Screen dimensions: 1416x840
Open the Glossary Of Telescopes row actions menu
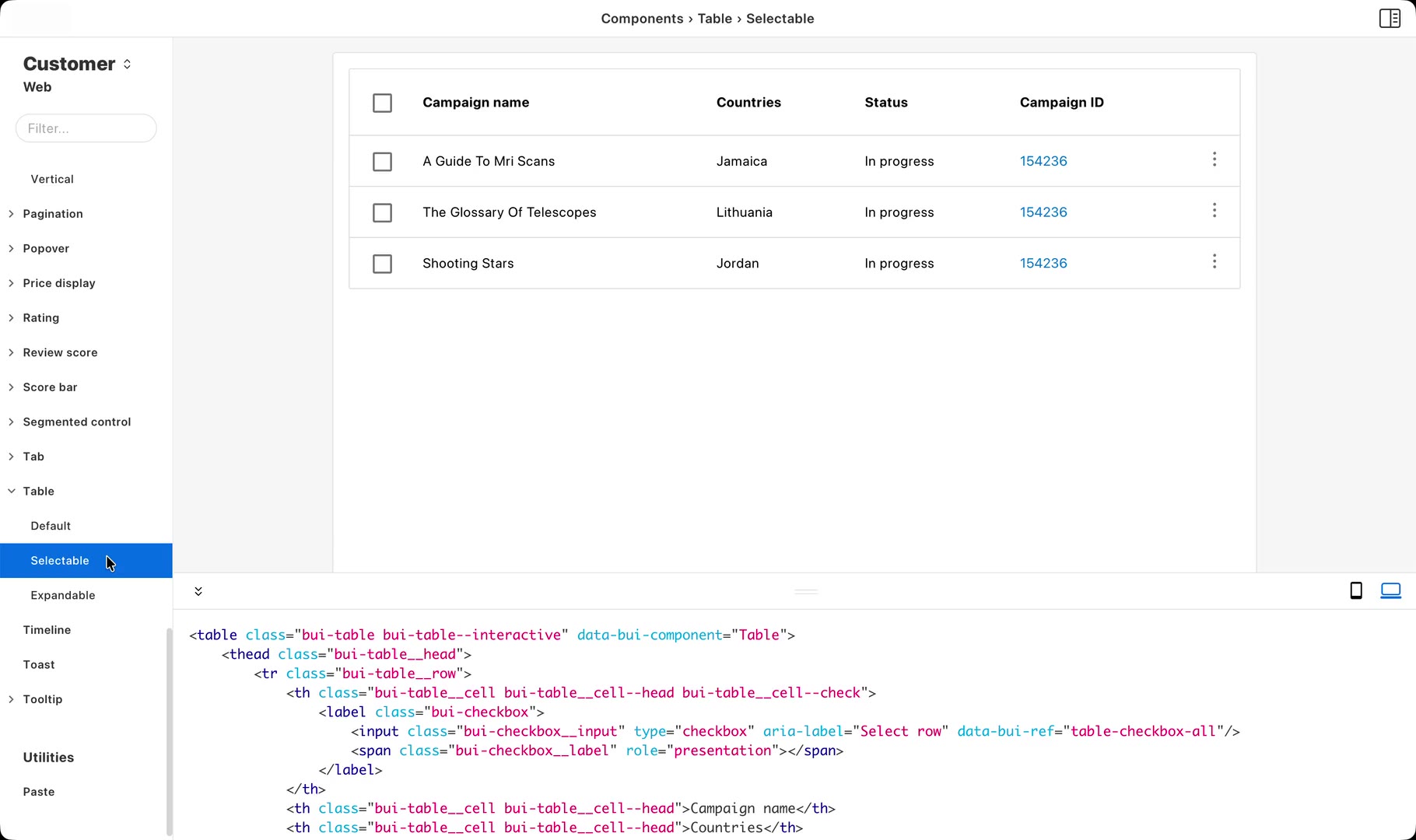coord(1214,211)
